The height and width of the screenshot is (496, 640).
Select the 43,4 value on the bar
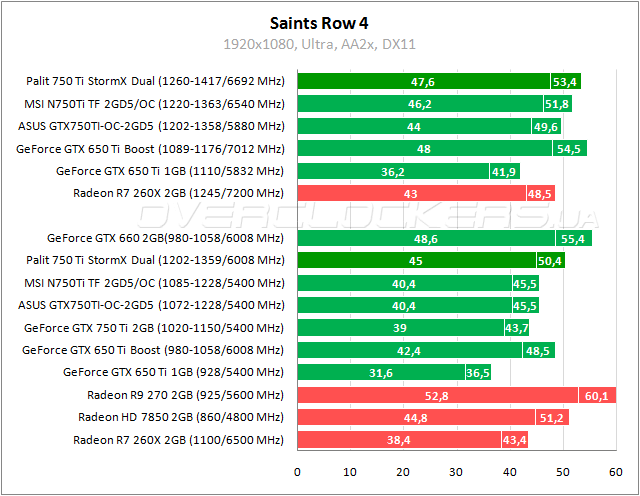pos(515,440)
